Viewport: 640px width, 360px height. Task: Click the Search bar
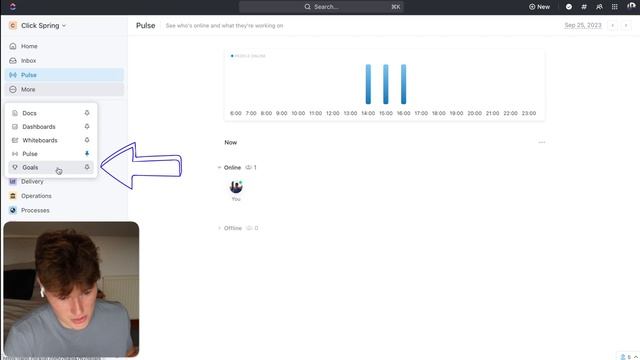pos(321,7)
